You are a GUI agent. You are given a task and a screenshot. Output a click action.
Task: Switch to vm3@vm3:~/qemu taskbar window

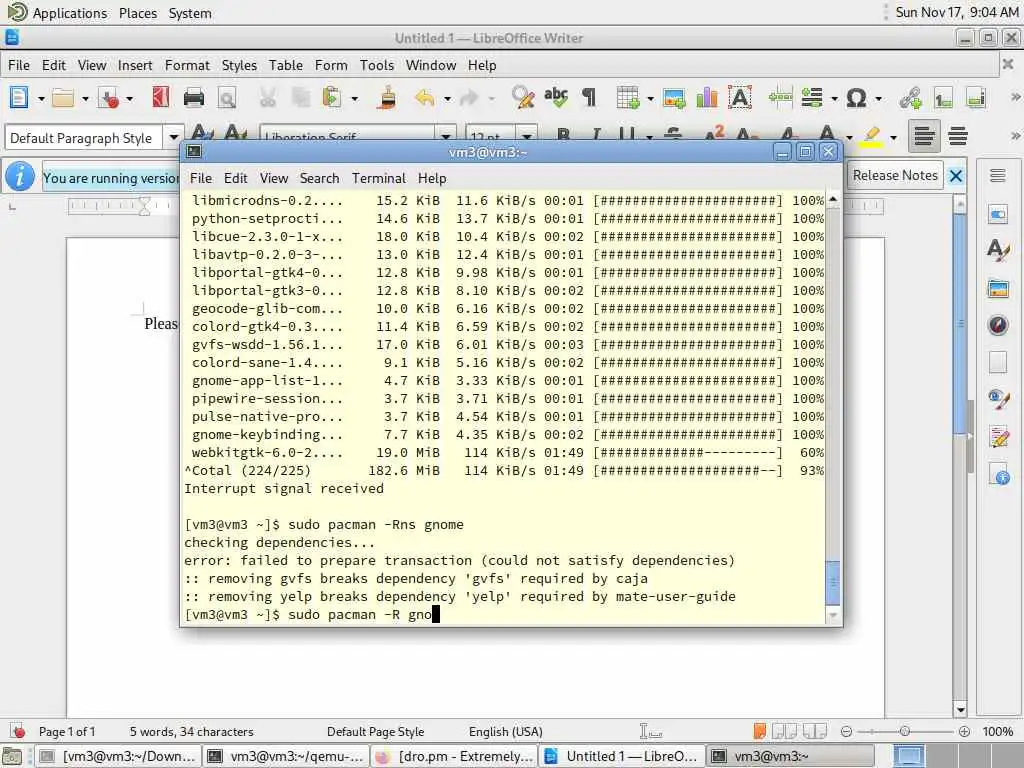click(x=286, y=756)
